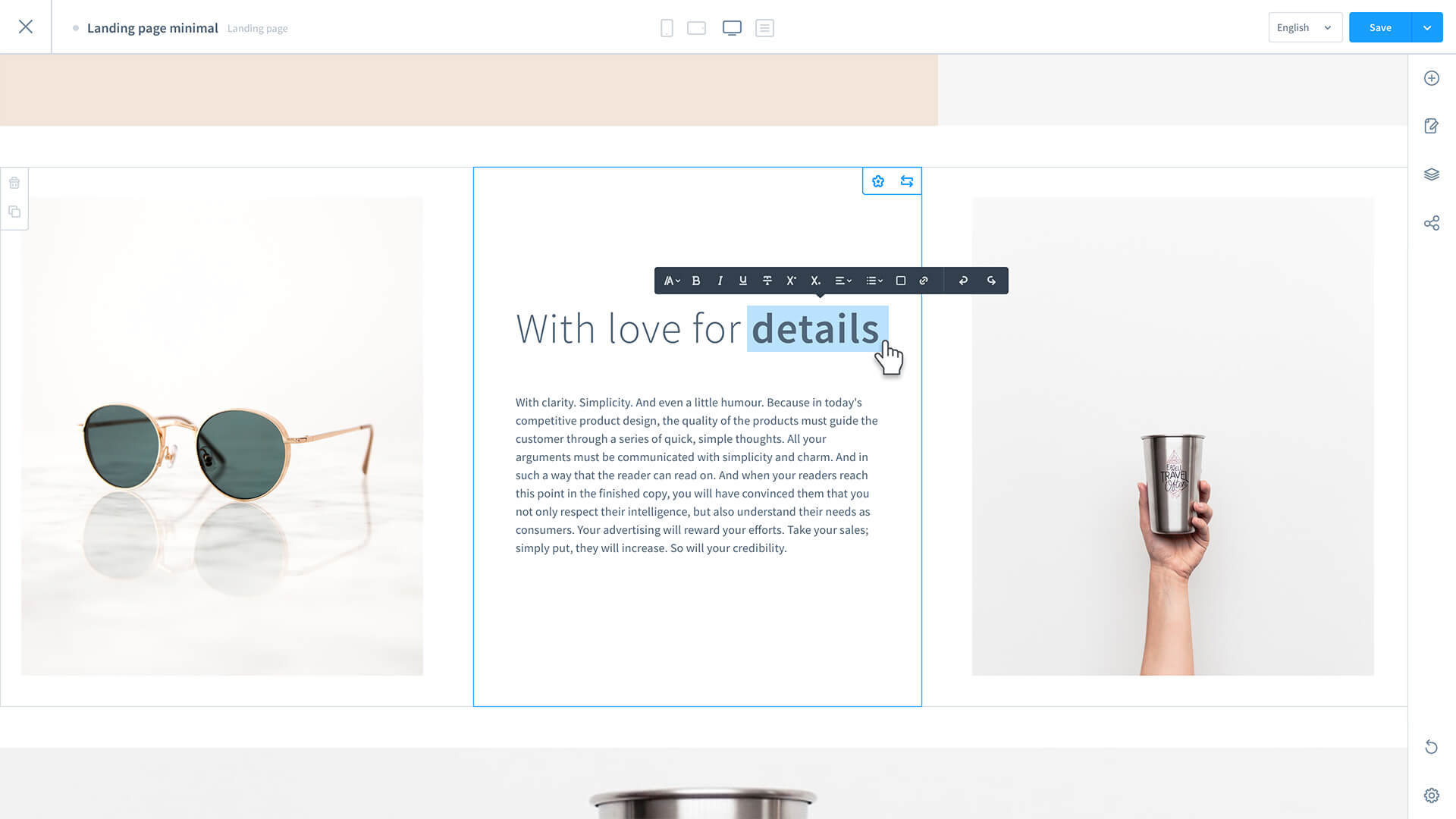Click the undo icon in bottom right

click(x=1431, y=747)
